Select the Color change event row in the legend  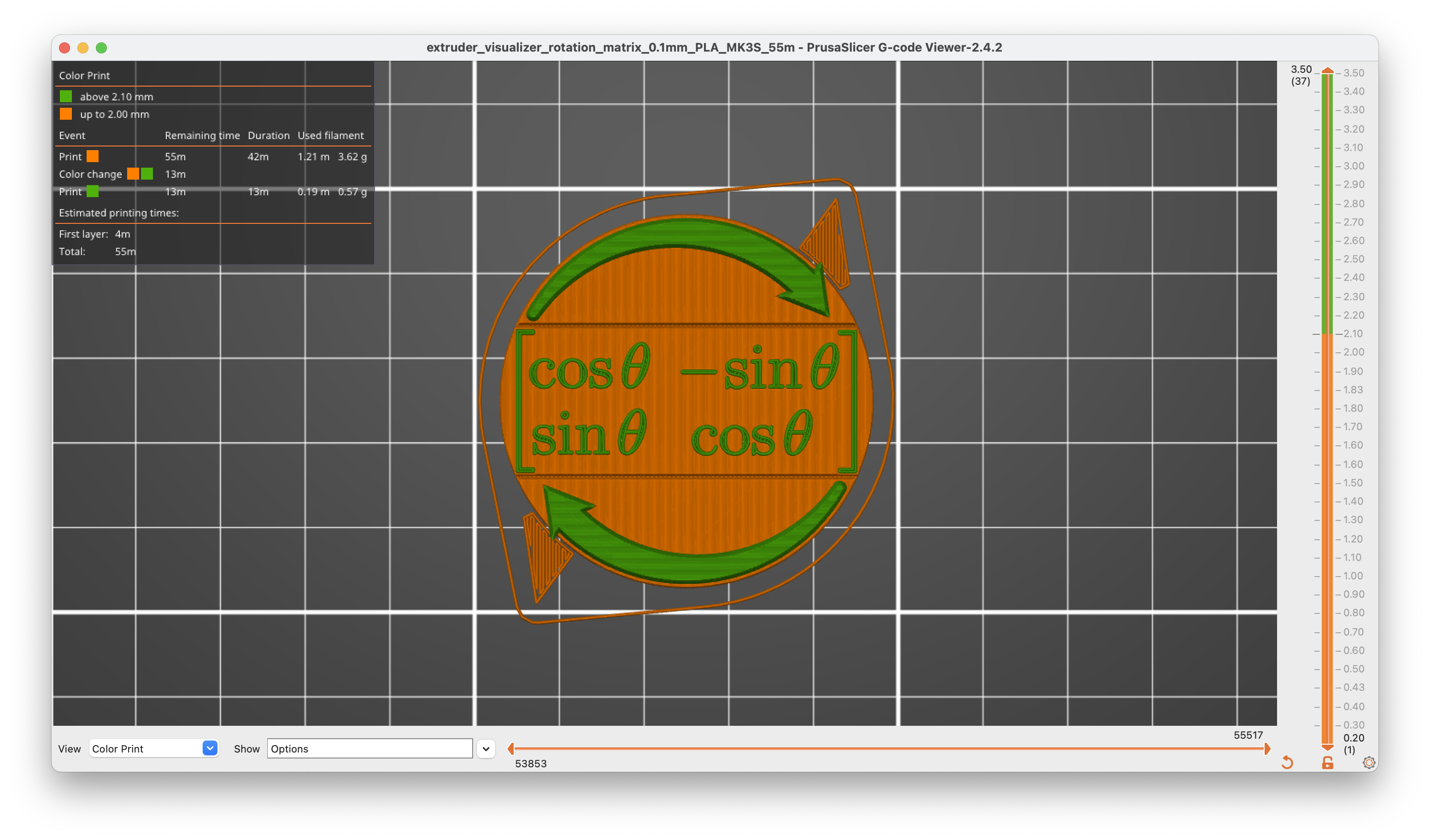coord(91,174)
